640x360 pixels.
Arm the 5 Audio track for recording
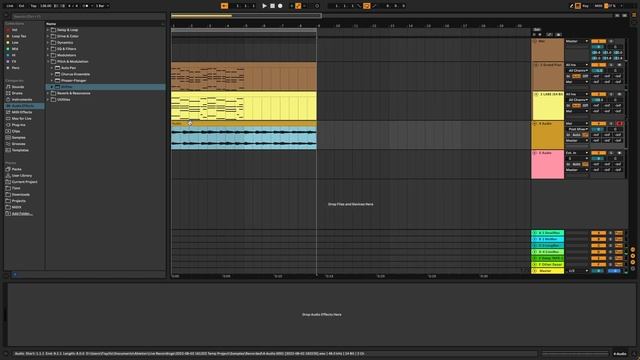[619, 153]
